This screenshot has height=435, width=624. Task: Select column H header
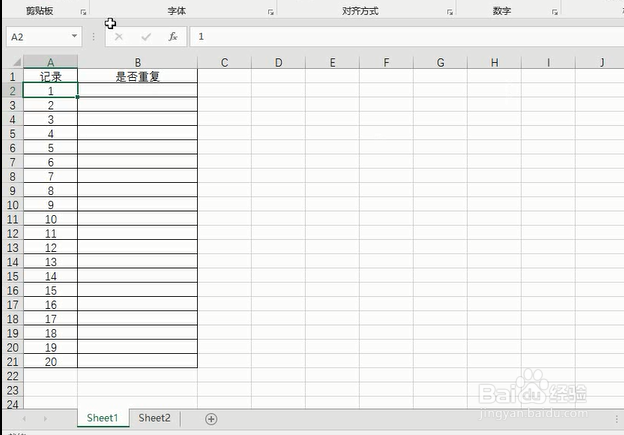click(x=494, y=62)
